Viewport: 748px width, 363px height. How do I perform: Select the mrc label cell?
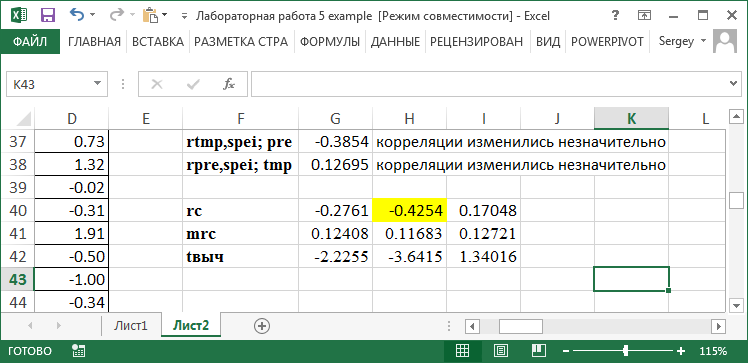240,234
